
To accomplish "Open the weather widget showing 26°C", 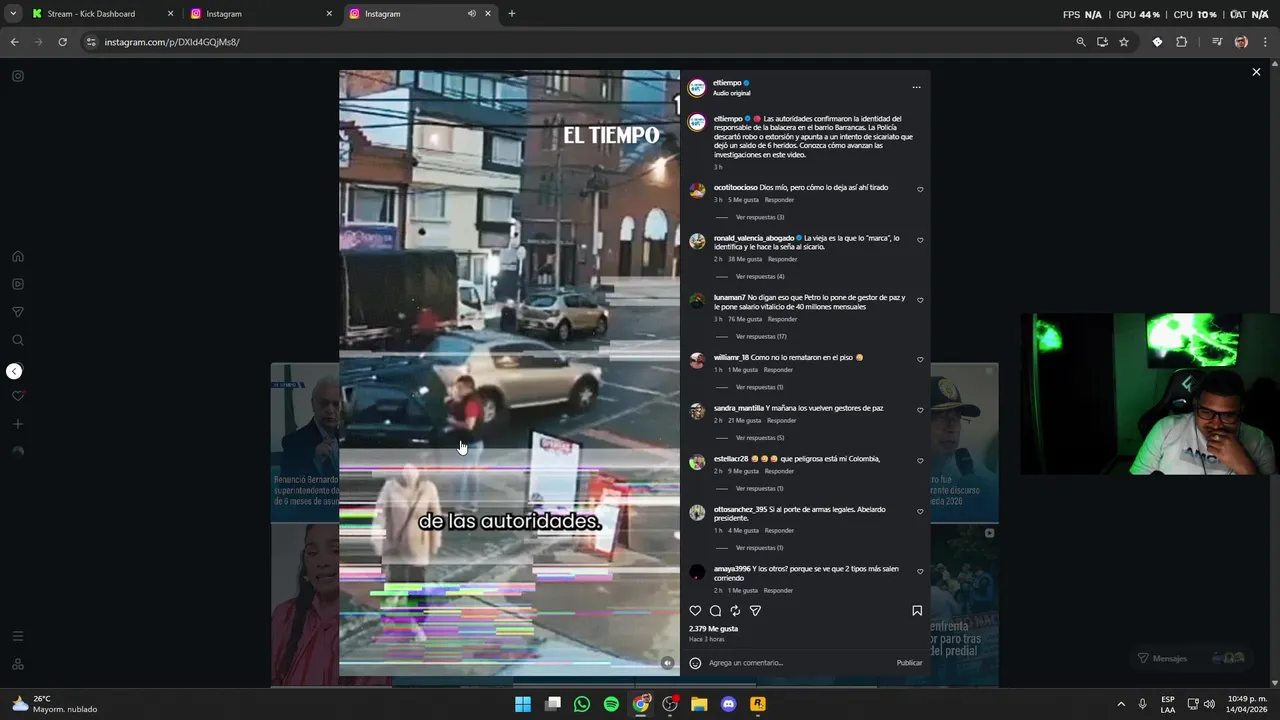I will coord(55,704).
